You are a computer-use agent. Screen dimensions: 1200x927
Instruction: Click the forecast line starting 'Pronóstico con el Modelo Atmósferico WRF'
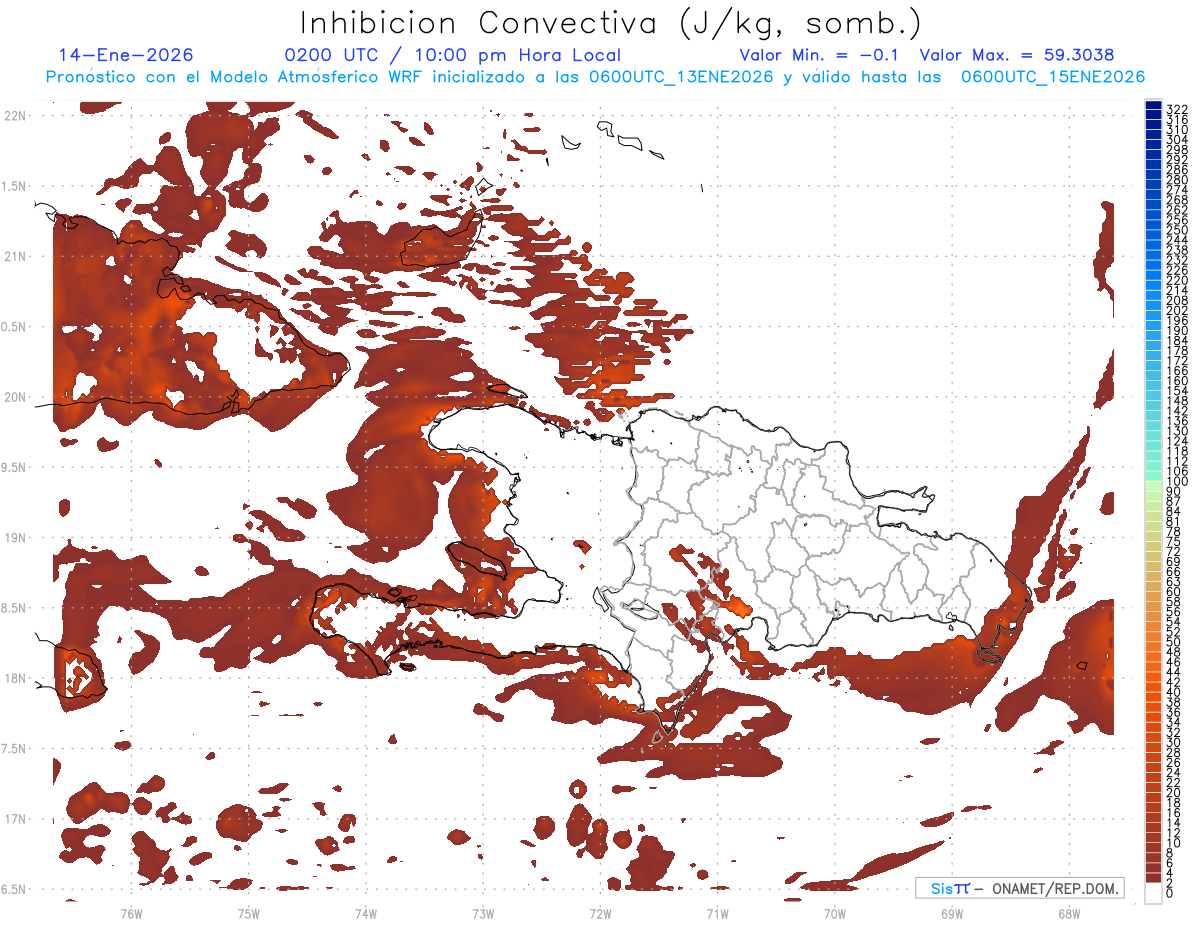[x=595, y=77]
